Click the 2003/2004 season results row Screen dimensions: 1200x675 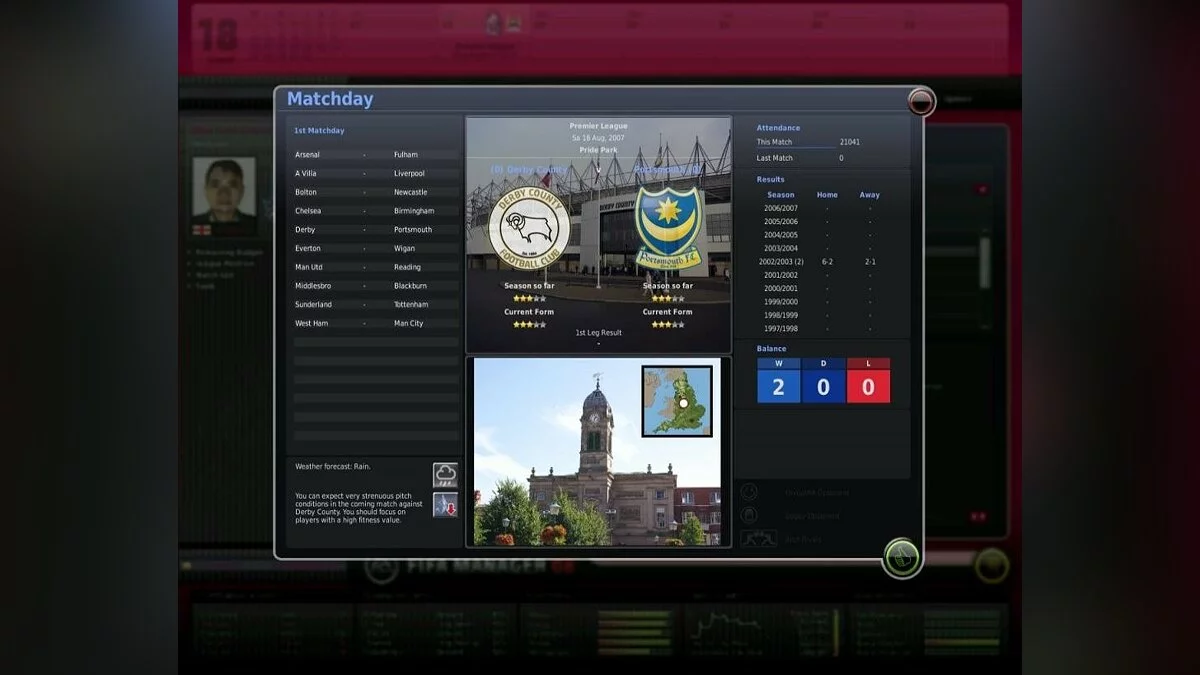pos(825,248)
